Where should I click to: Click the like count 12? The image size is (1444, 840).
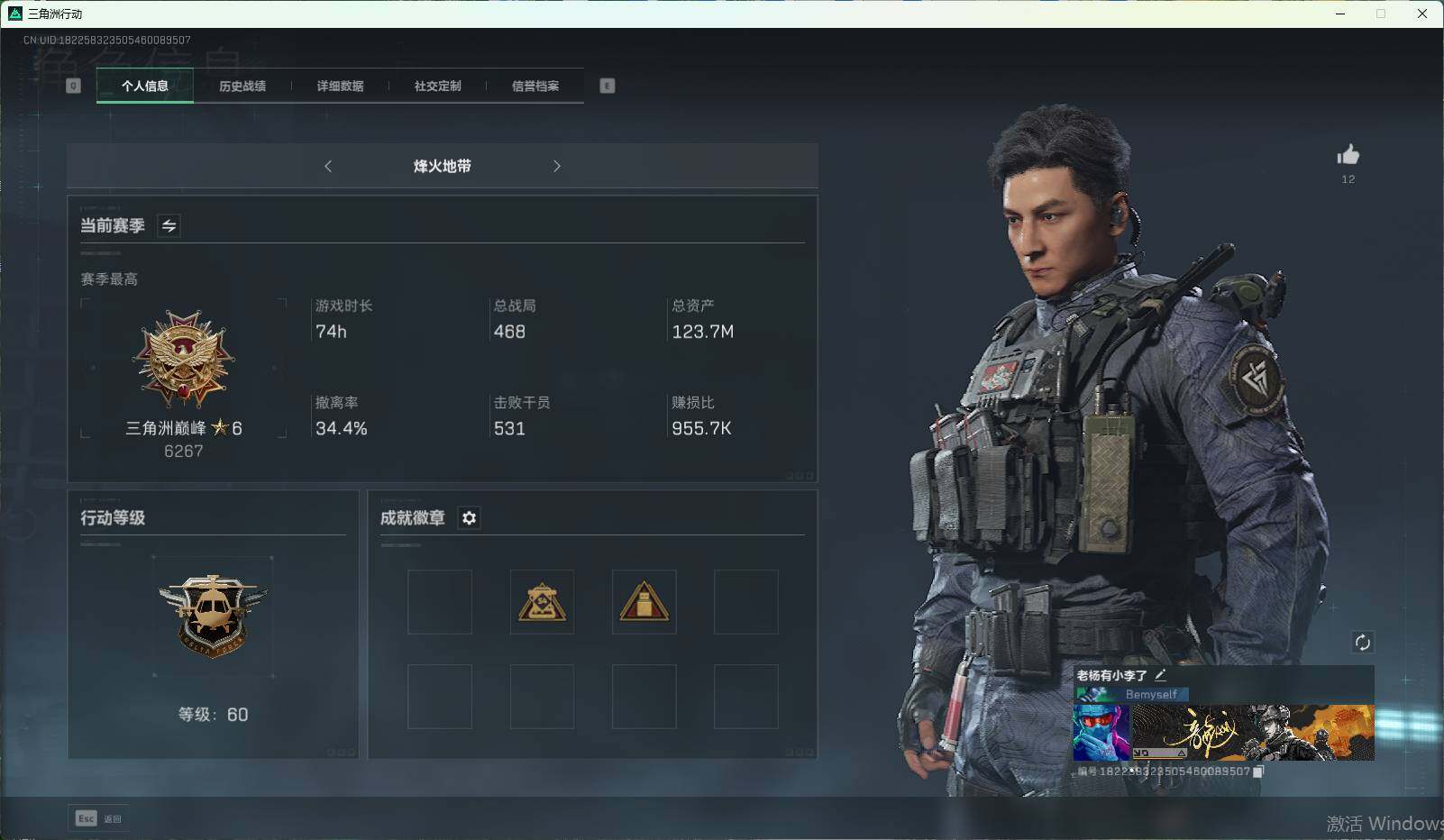pyautogui.click(x=1348, y=179)
